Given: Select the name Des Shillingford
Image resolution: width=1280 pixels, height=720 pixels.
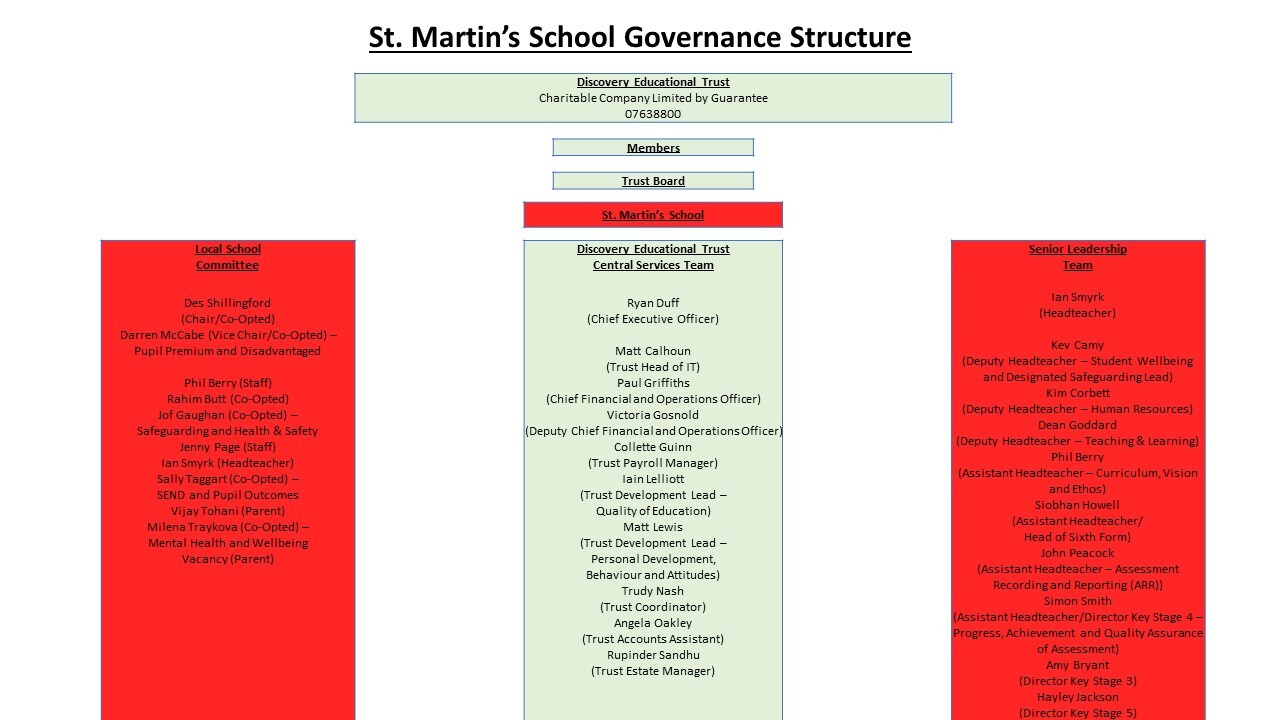Looking at the screenshot, I should [x=228, y=303].
